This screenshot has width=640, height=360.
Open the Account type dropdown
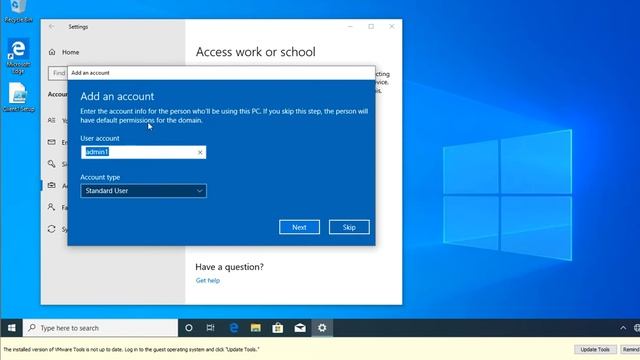click(x=143, y=191)
